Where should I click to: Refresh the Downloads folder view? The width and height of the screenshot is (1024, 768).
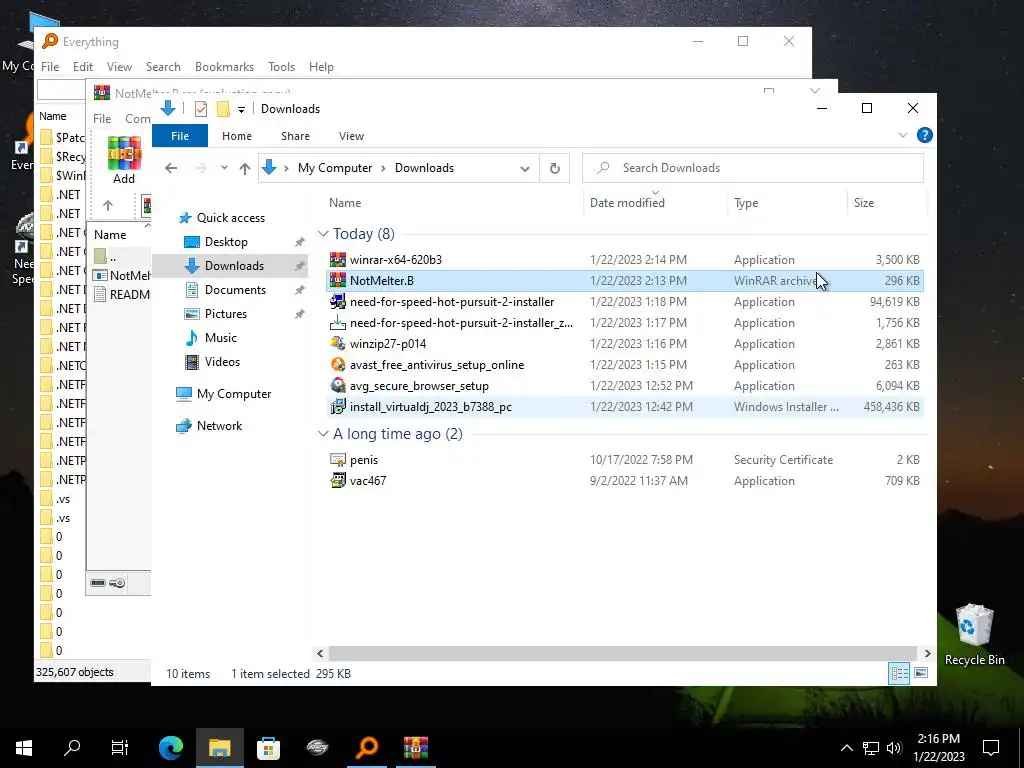554,168
